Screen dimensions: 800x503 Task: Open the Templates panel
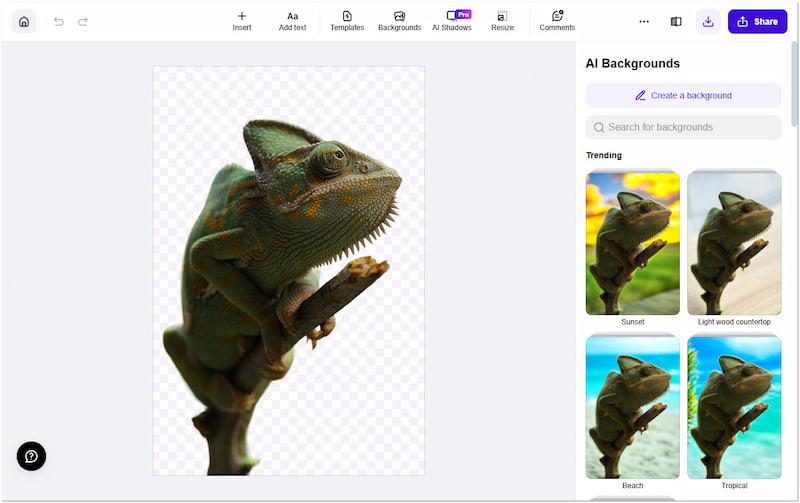347,21
